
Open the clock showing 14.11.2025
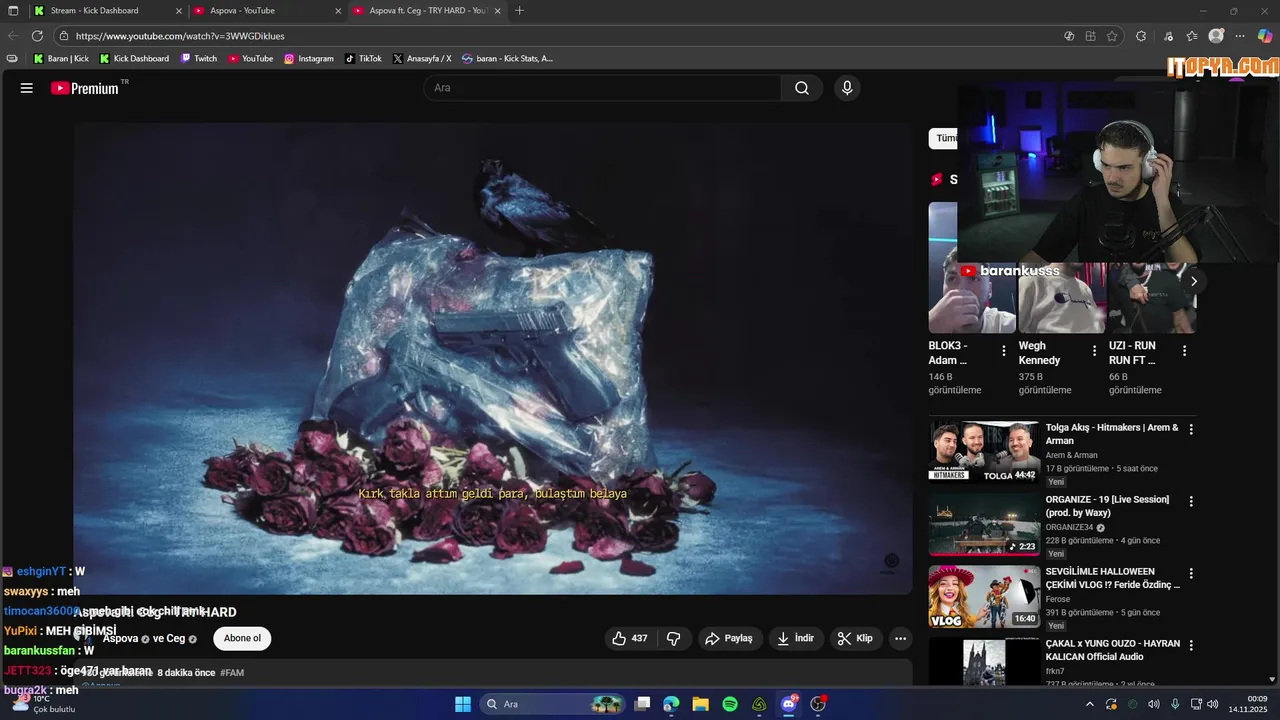[x=1248, y=704]
